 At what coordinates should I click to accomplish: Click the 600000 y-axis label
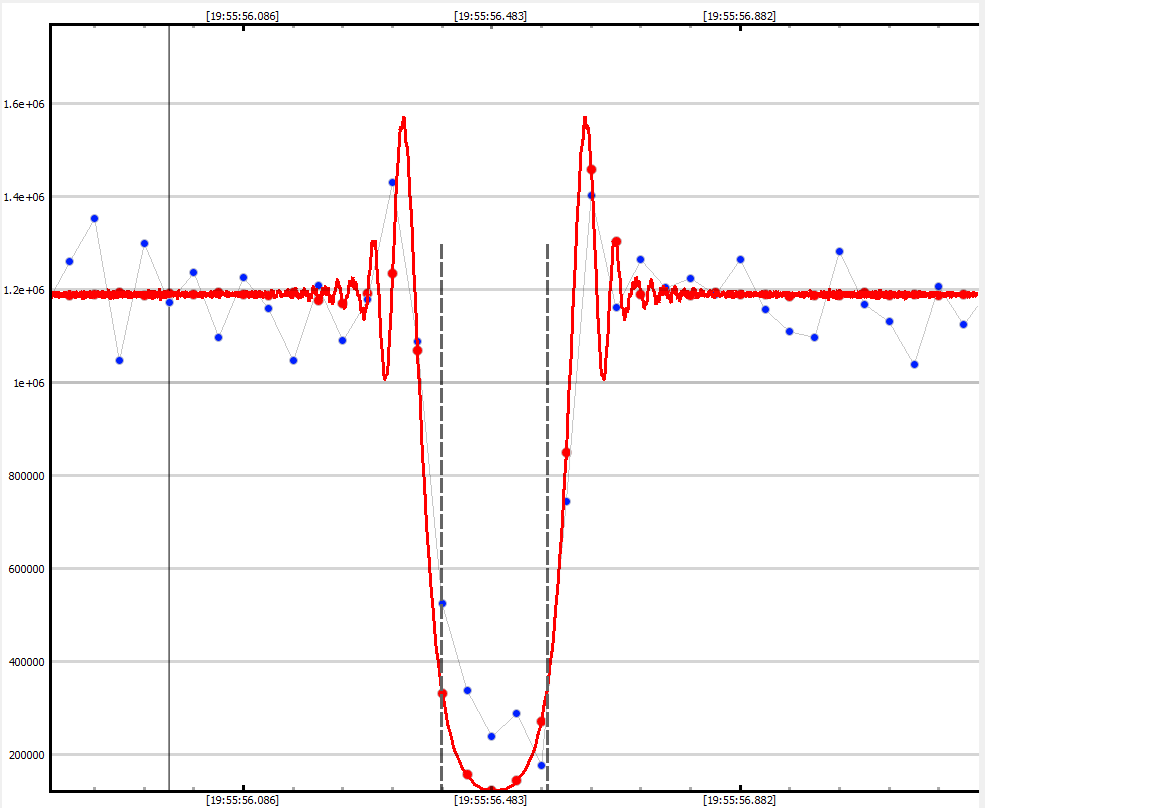(26, 569)
